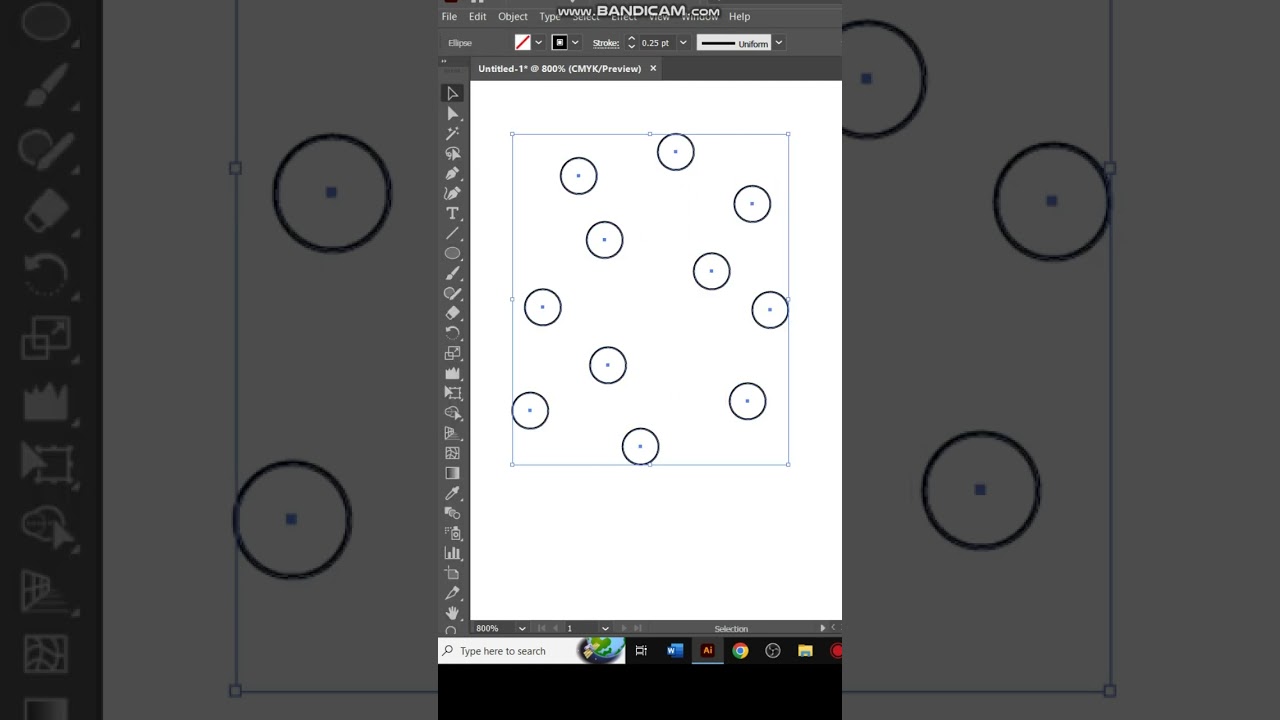The height and width of the screenshot is (720, 1280).
Task: Pick the Paintbrush tool
Action: click(452, 273)
